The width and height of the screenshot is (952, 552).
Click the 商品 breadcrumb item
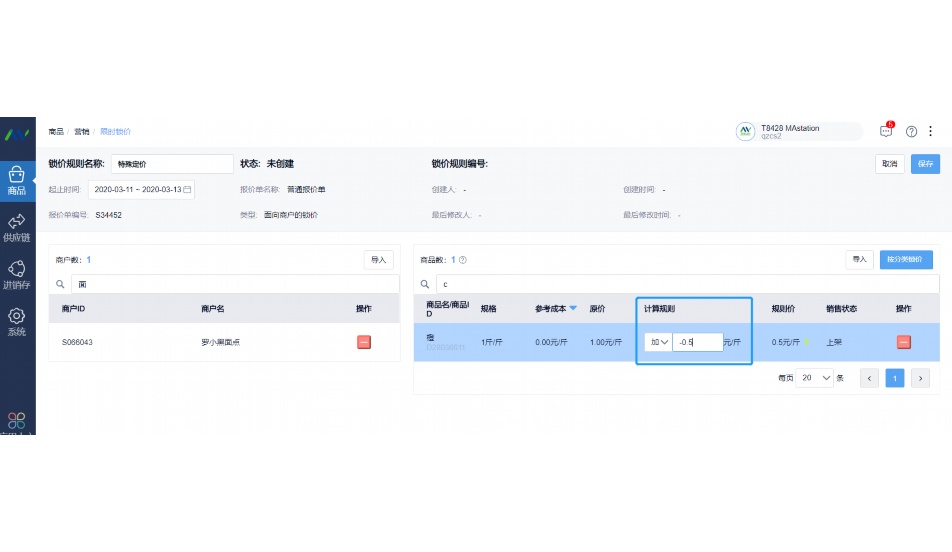(56, 132)
